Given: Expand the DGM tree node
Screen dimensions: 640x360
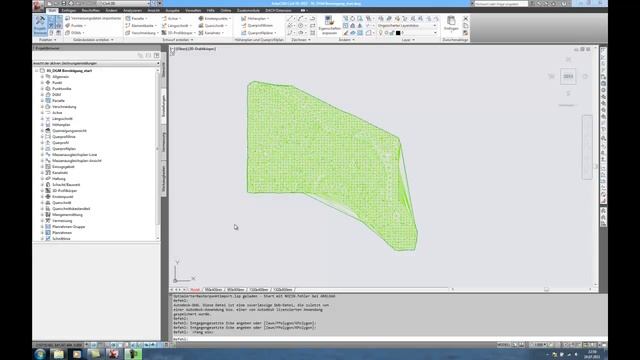Looking at the screenshot, I should (42, 94).
